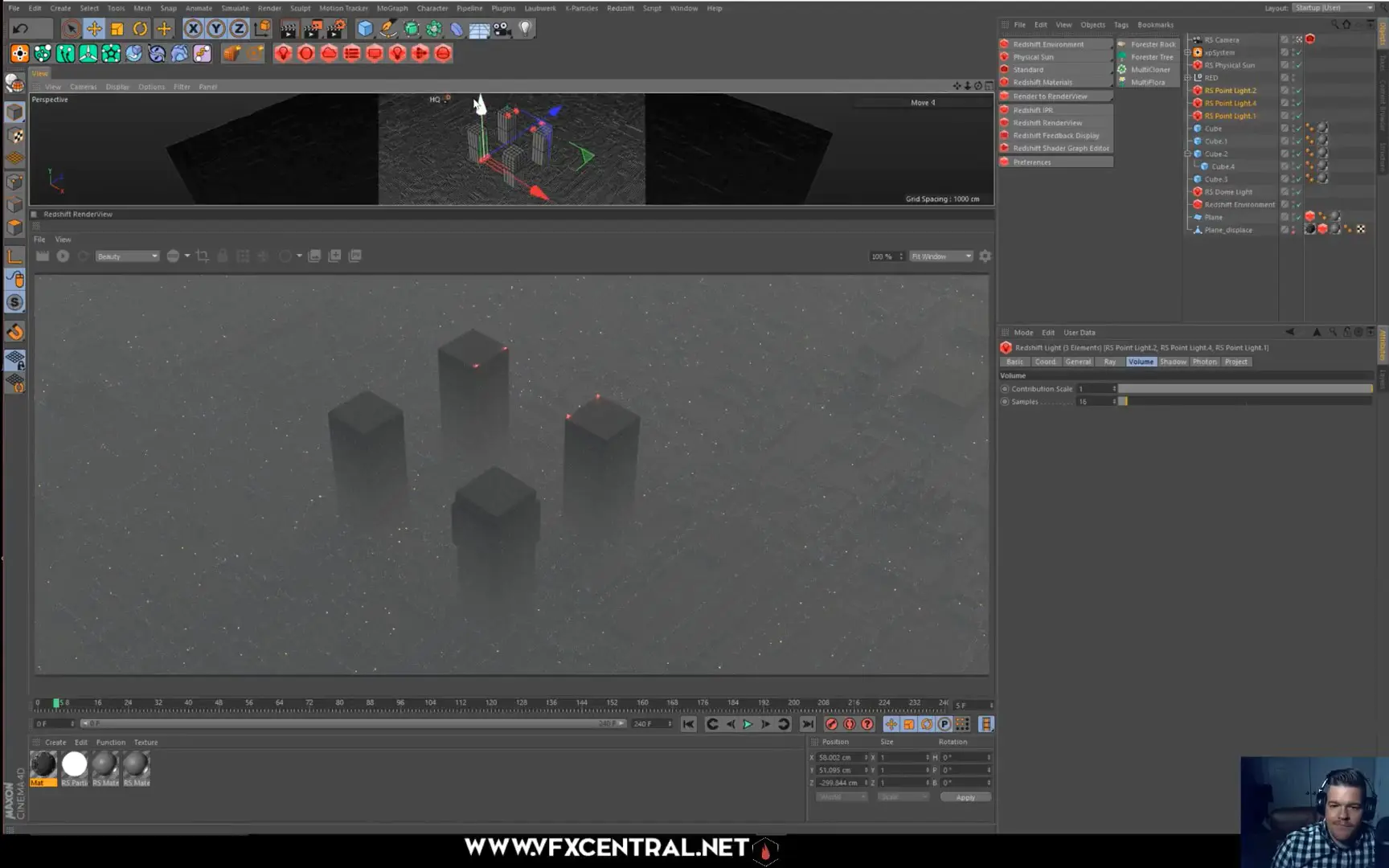Expand Redshift Materials submenu
Image resolution: width=1389 pixels, height=868 pixels.
tap(1056, 83)
